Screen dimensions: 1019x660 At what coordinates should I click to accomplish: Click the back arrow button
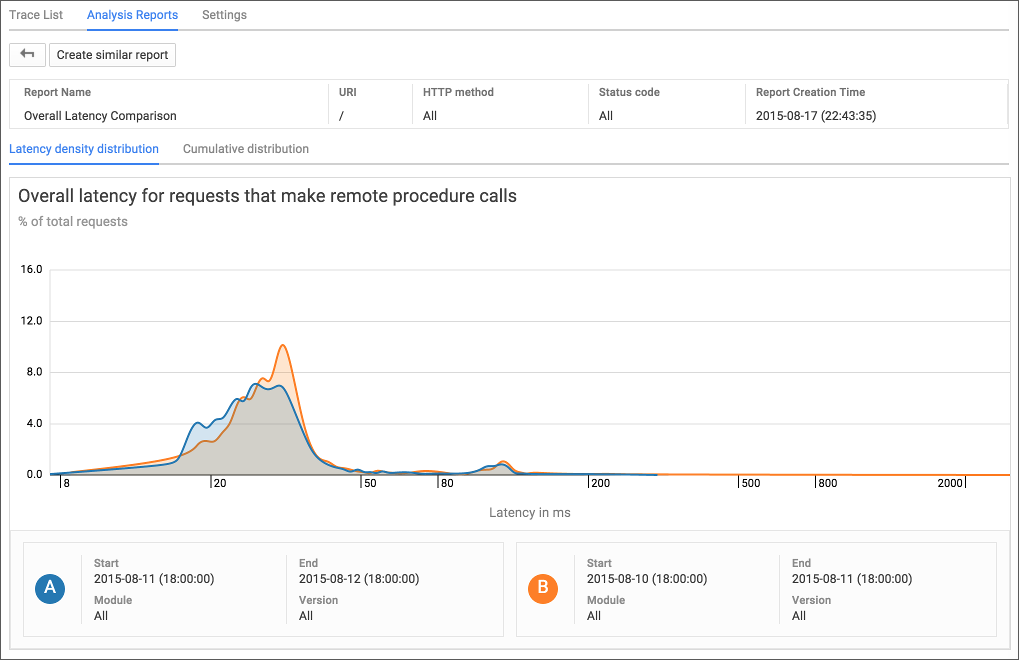27,54
